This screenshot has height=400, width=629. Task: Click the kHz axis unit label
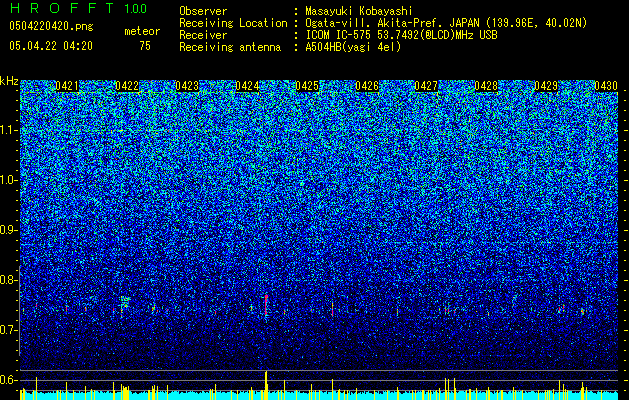click(x=9, y=81)
